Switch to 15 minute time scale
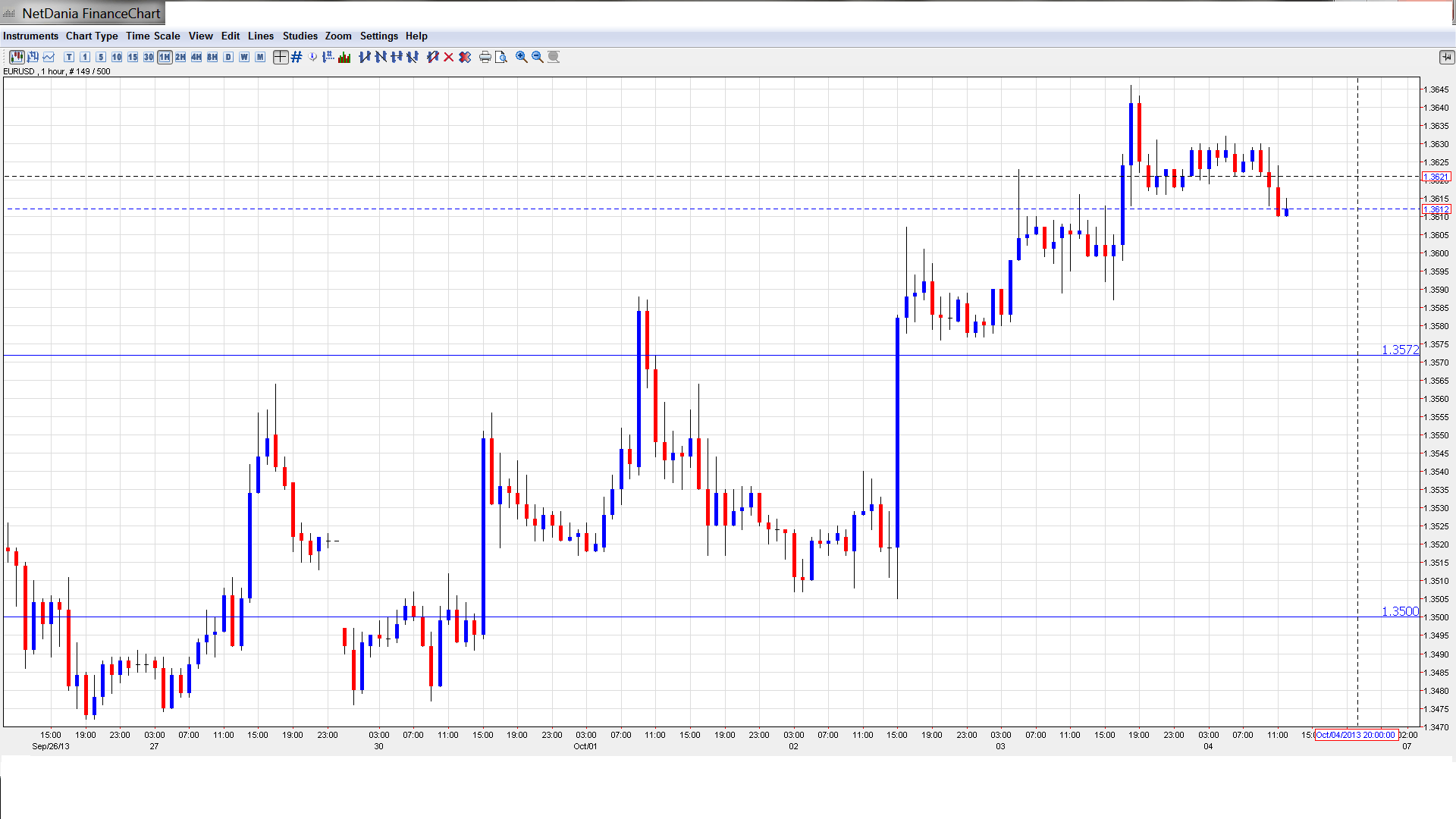This screenshot has height=819, width=1456. [133, 57]
